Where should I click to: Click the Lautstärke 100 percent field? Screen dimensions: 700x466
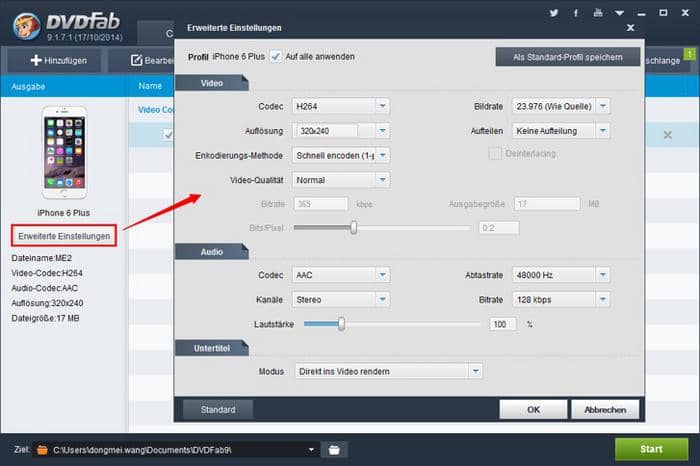coord(503,324)
